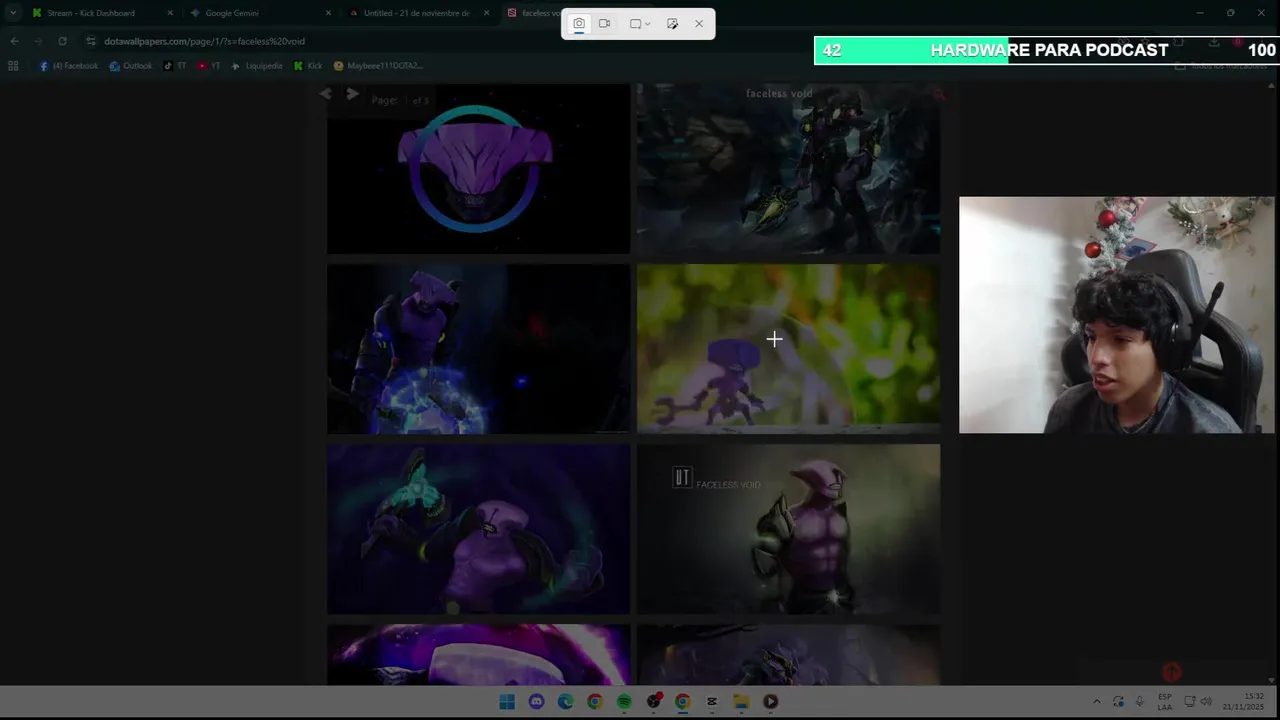Close the Google Gemini tab
The height and width of the screenshot is (720, 1280).
click(x=328, y=13)
